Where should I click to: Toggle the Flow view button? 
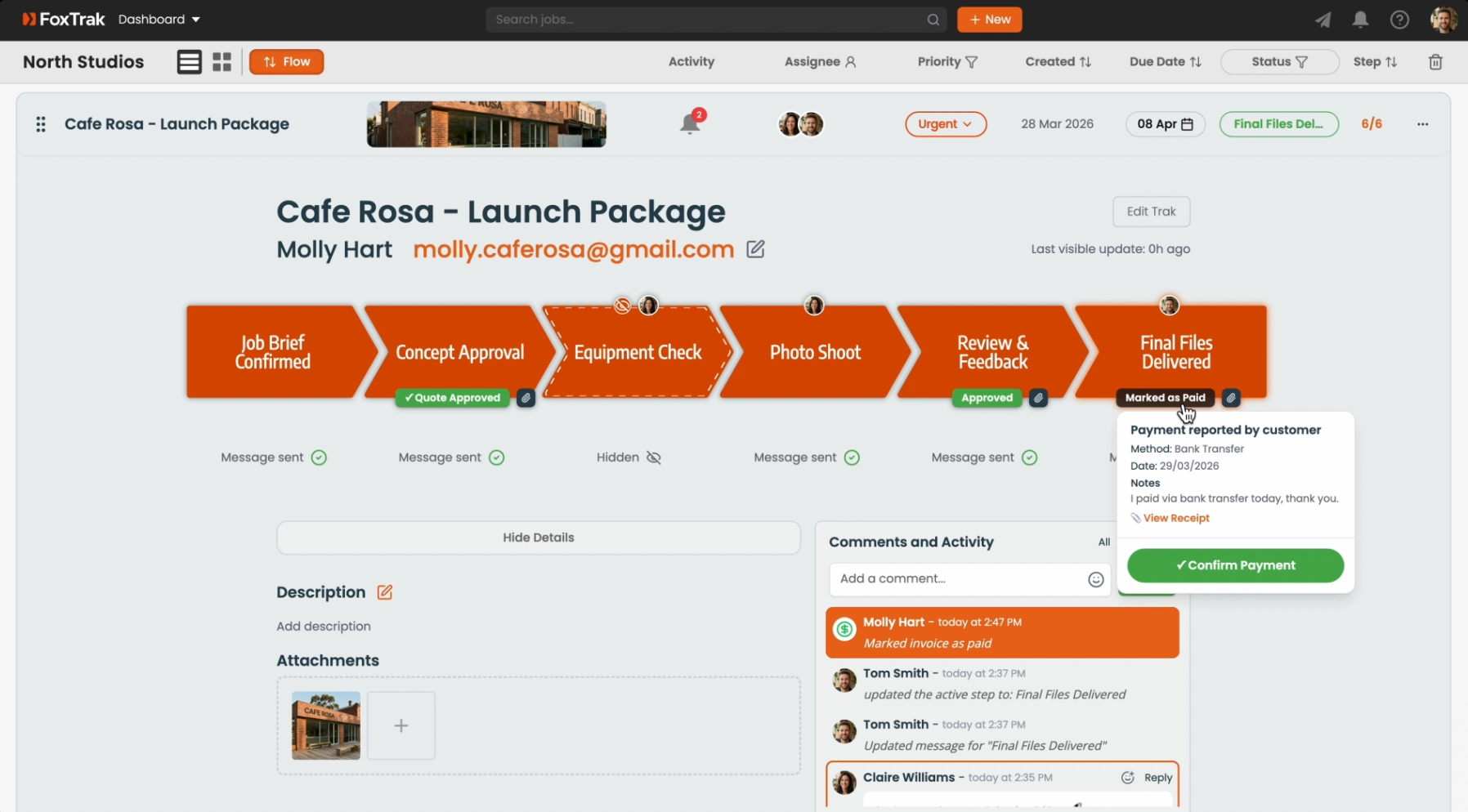[286, 62]
